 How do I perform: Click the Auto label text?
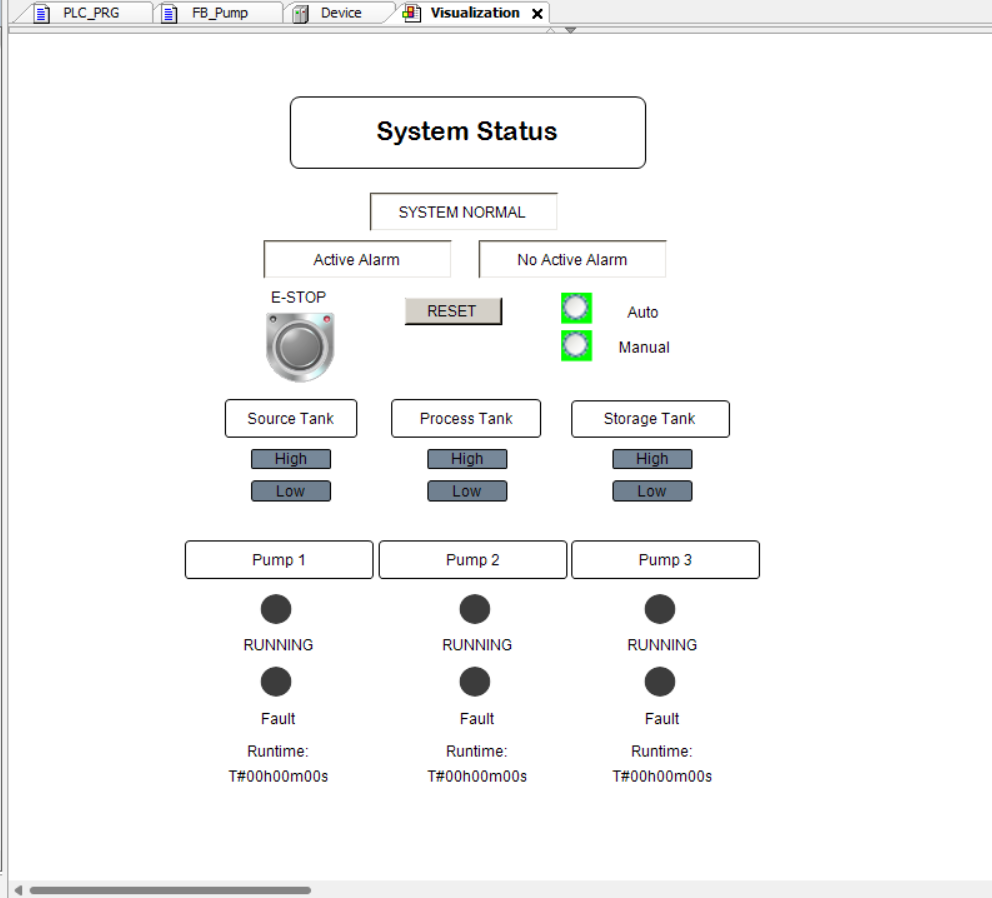[x=643, y=312]
